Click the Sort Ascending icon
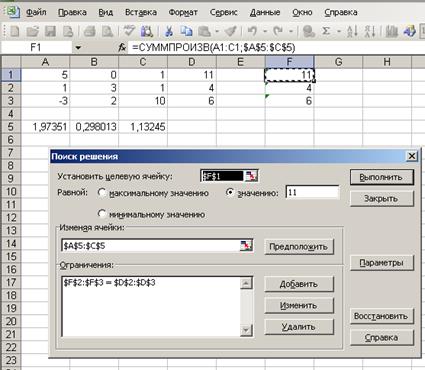 click(x=352, y=32)
